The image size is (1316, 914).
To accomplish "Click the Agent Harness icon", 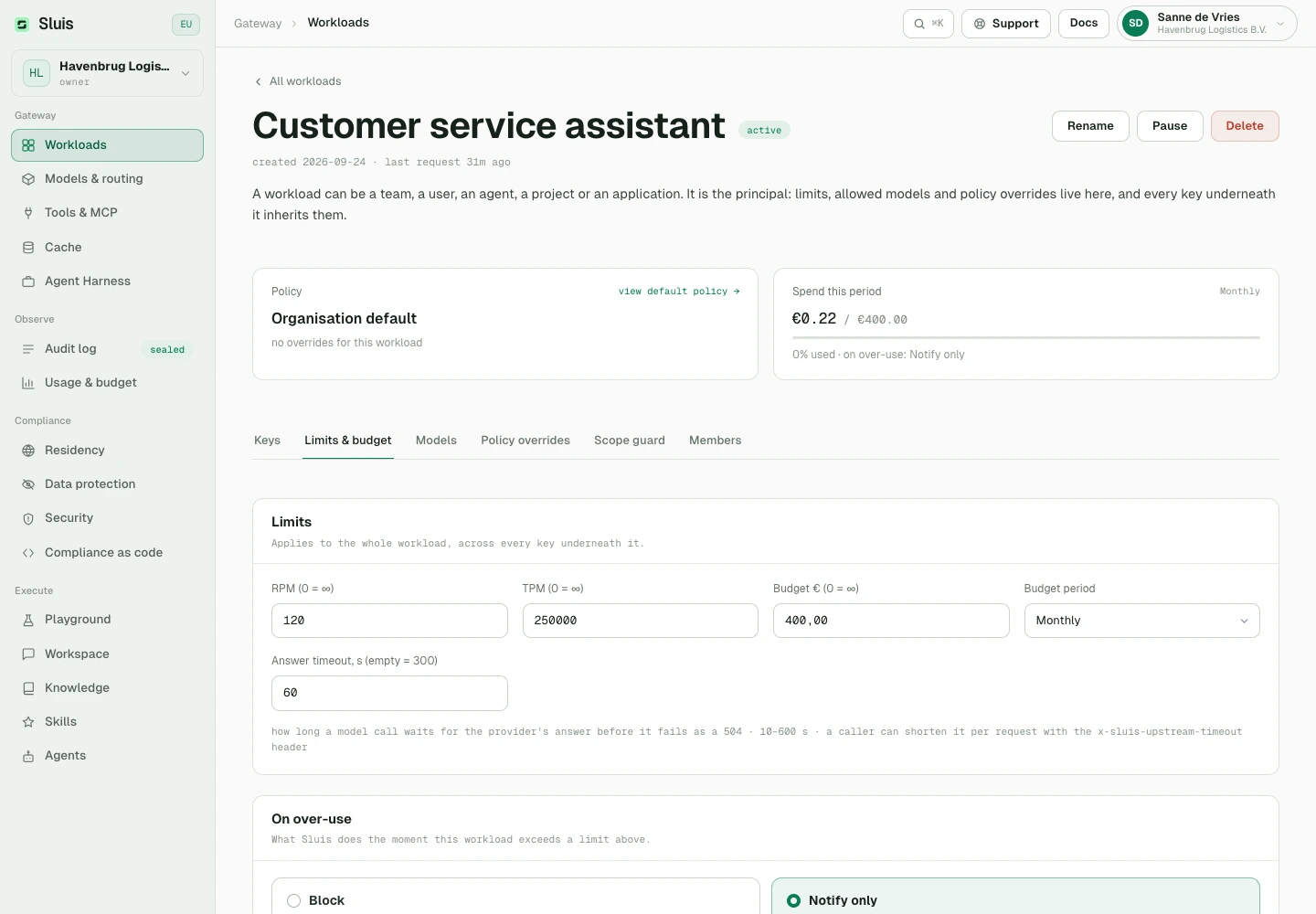I will click(28, 282).
